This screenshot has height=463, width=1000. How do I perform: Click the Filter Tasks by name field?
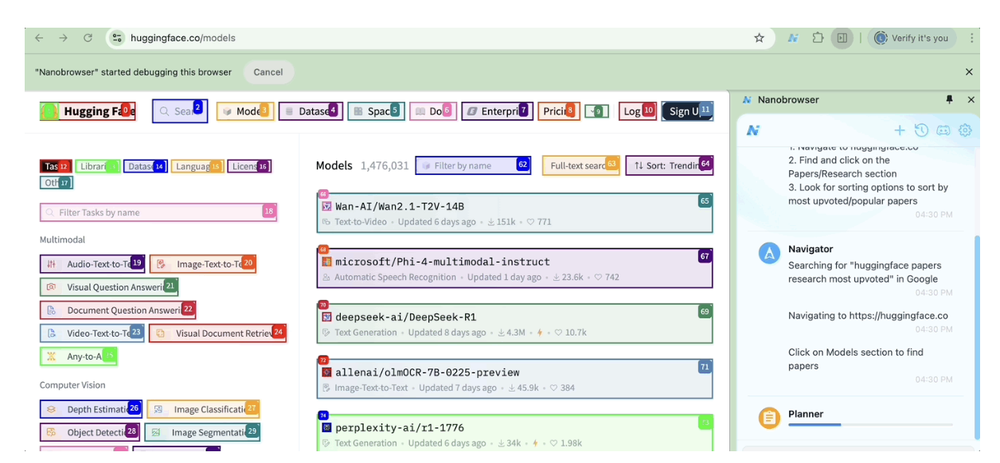tap(157, 212)
